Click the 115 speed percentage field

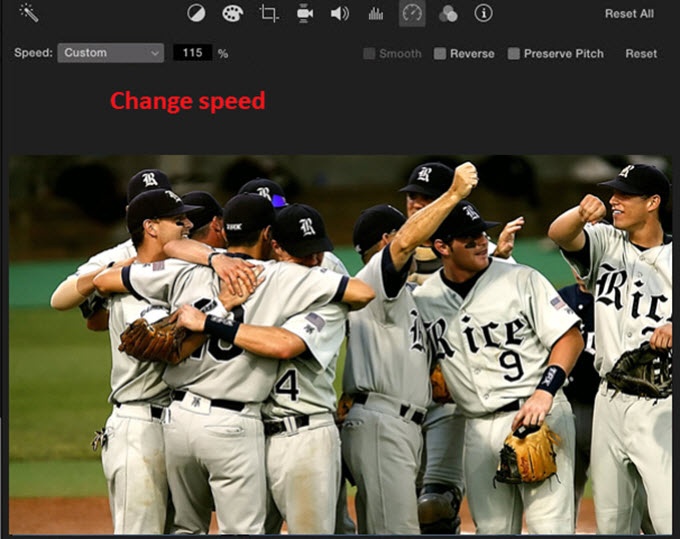tap(192, 53)
